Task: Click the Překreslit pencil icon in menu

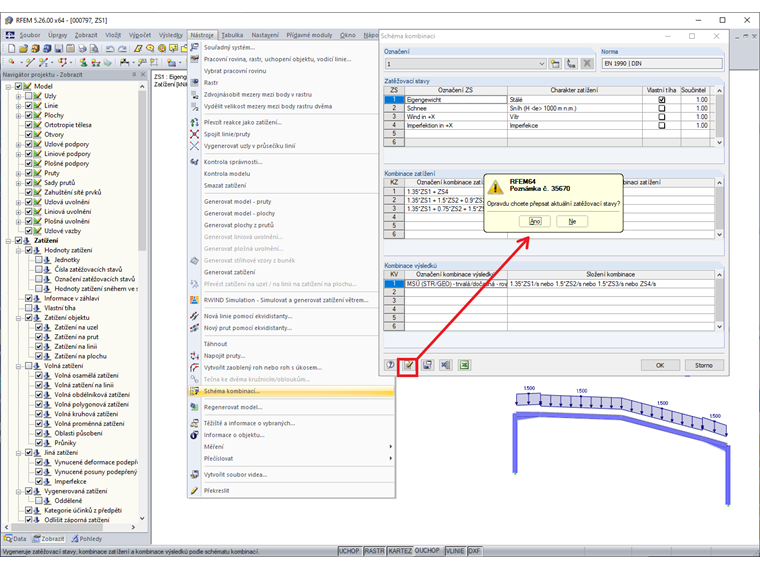Action: [x=194, y=491]
